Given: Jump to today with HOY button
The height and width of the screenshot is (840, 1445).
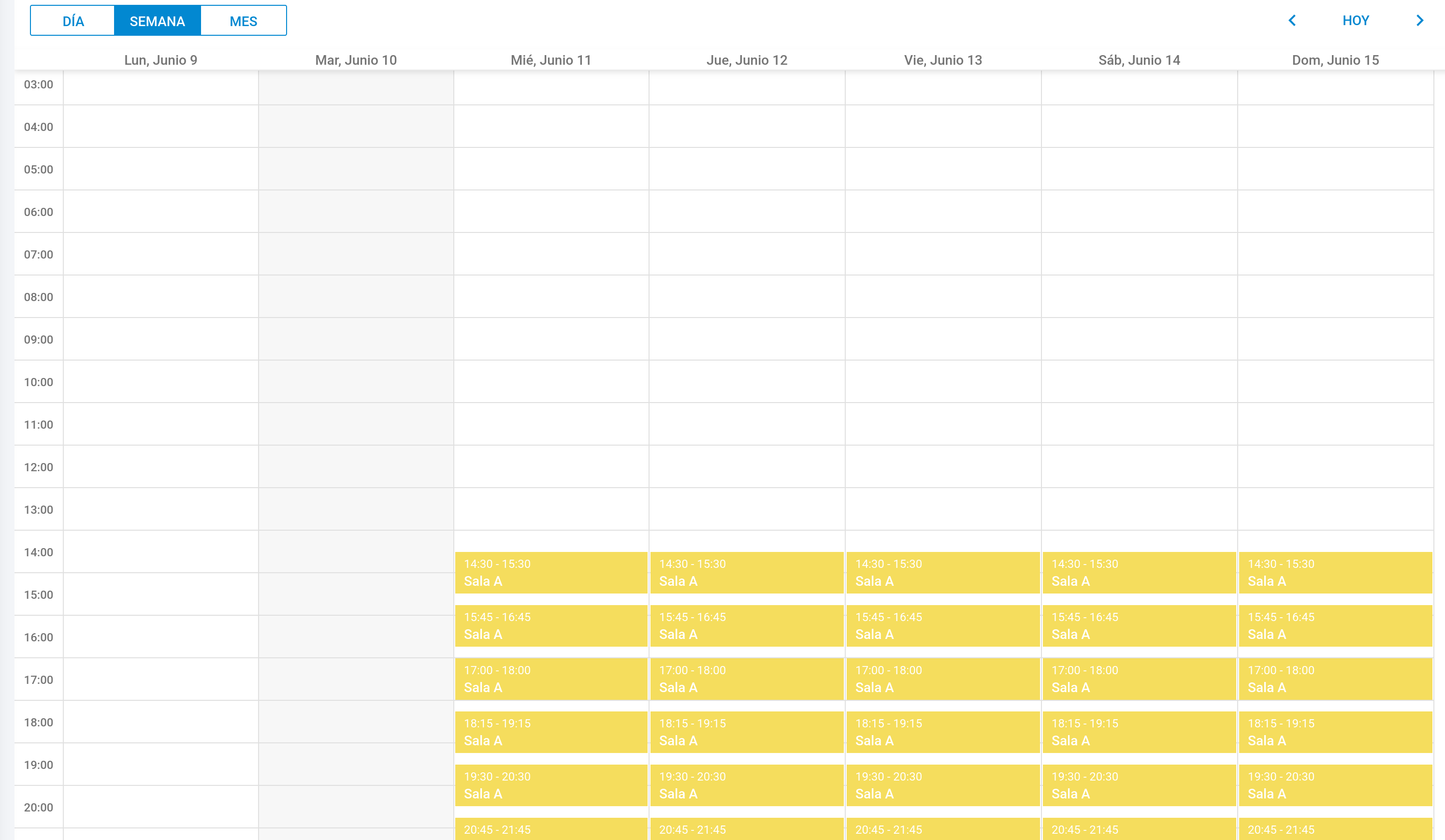Looking at the screenshot, I should click(1356, 21).
